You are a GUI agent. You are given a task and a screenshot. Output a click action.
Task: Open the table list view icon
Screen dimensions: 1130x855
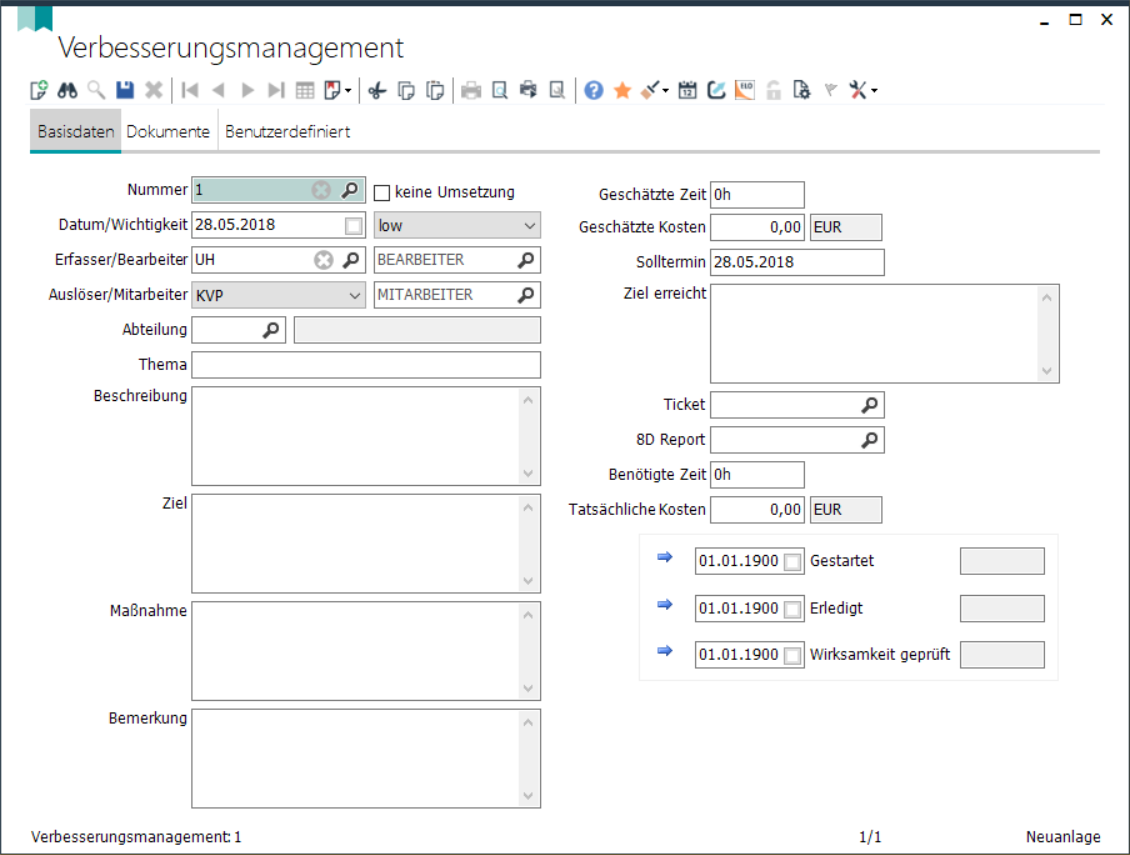tap(305, 90)
